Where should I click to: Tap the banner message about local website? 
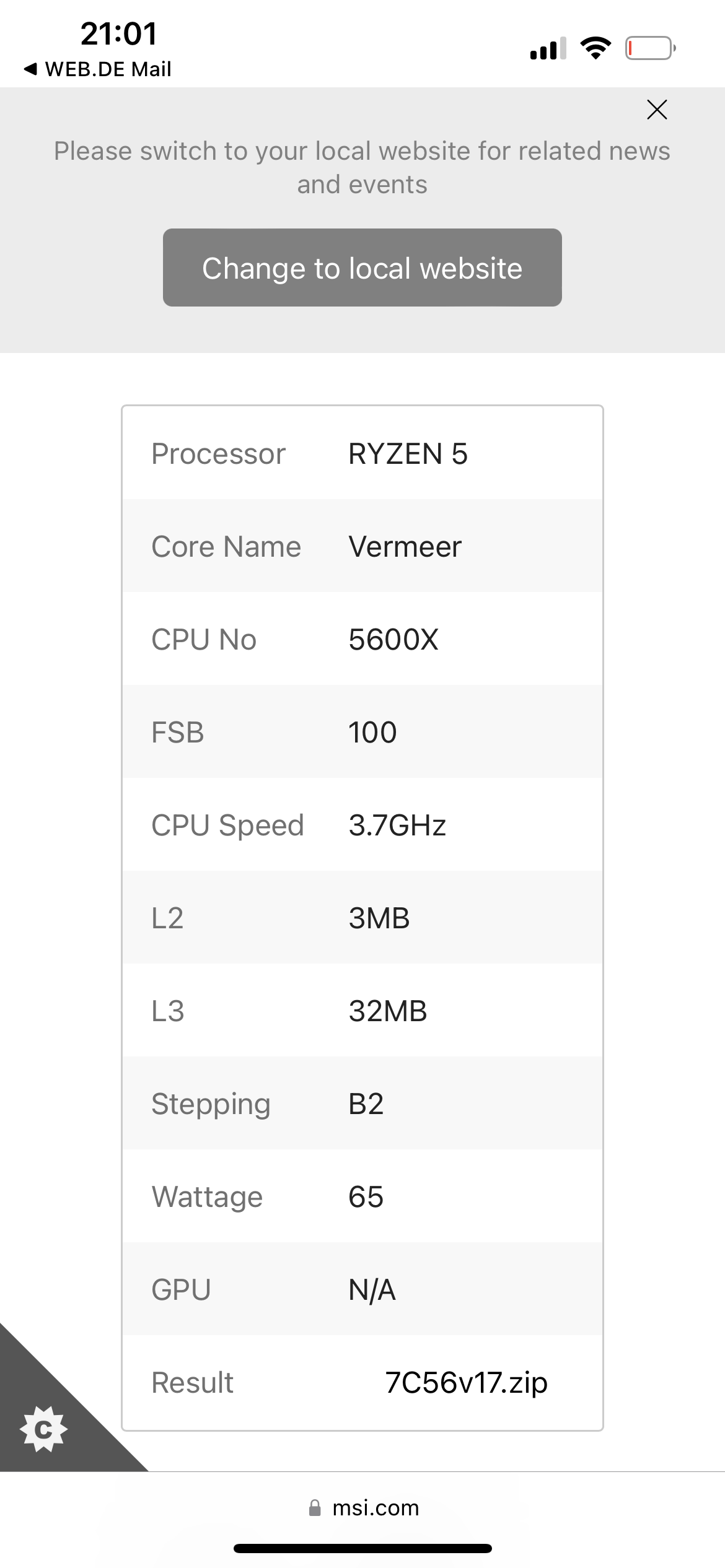click(x=362, y=168)
